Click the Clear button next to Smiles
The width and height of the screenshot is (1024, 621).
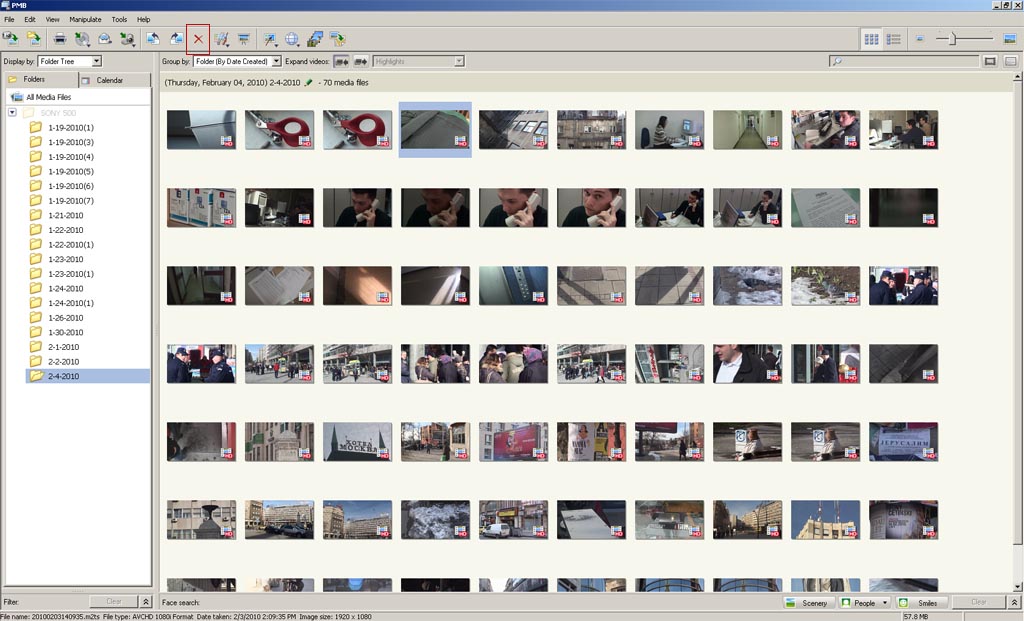(x=978, y=602)
